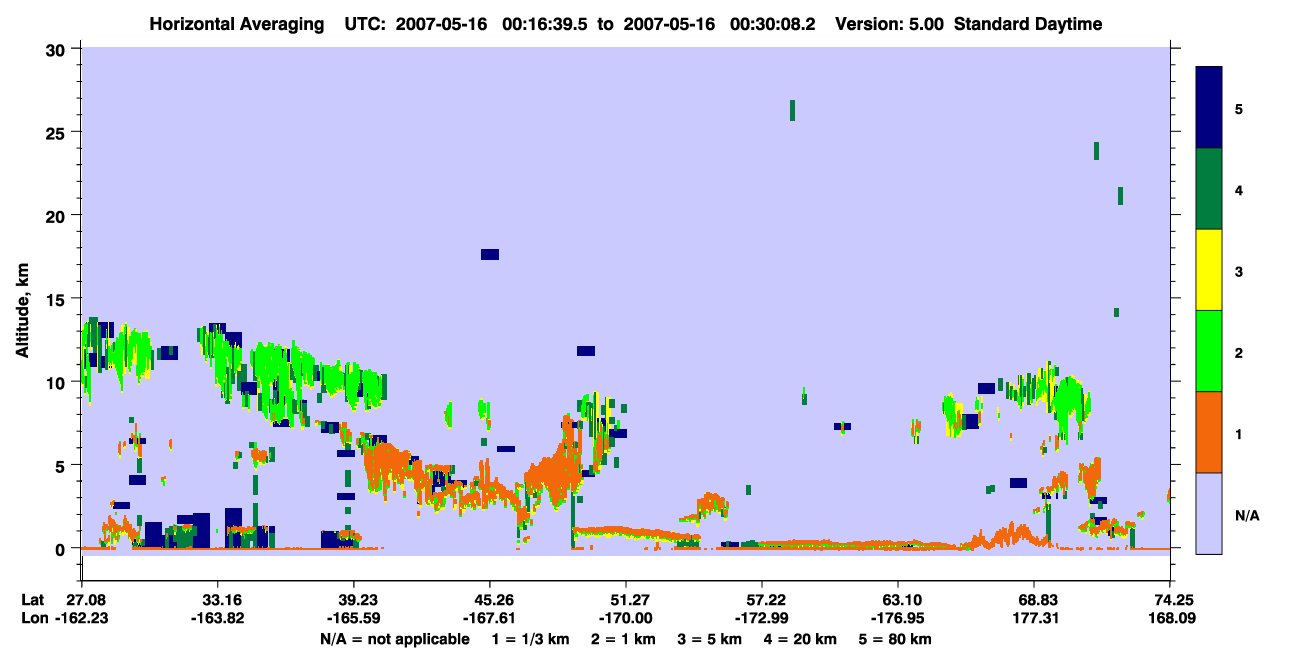Click latitude value 33.16

(218, 599)
